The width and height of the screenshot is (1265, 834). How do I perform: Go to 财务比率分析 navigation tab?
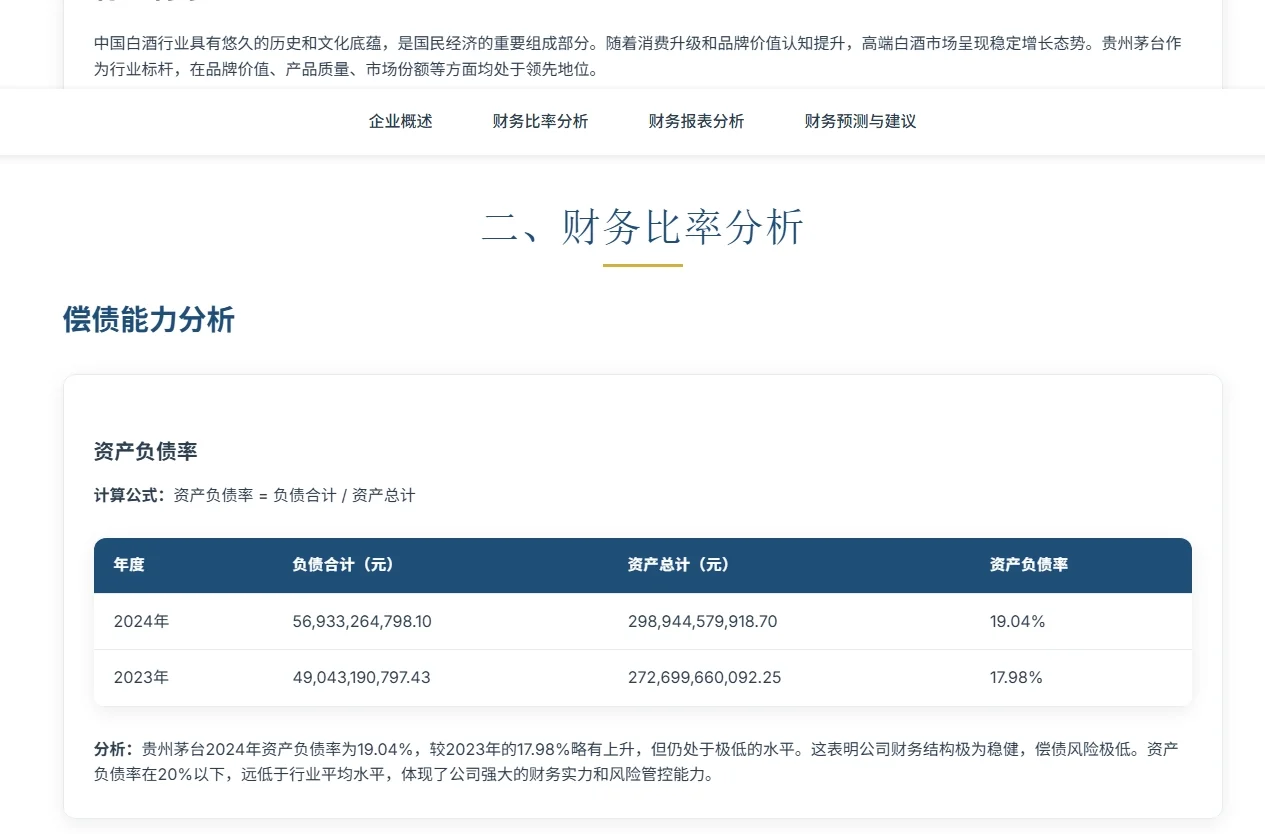click(x=540, y=121)
